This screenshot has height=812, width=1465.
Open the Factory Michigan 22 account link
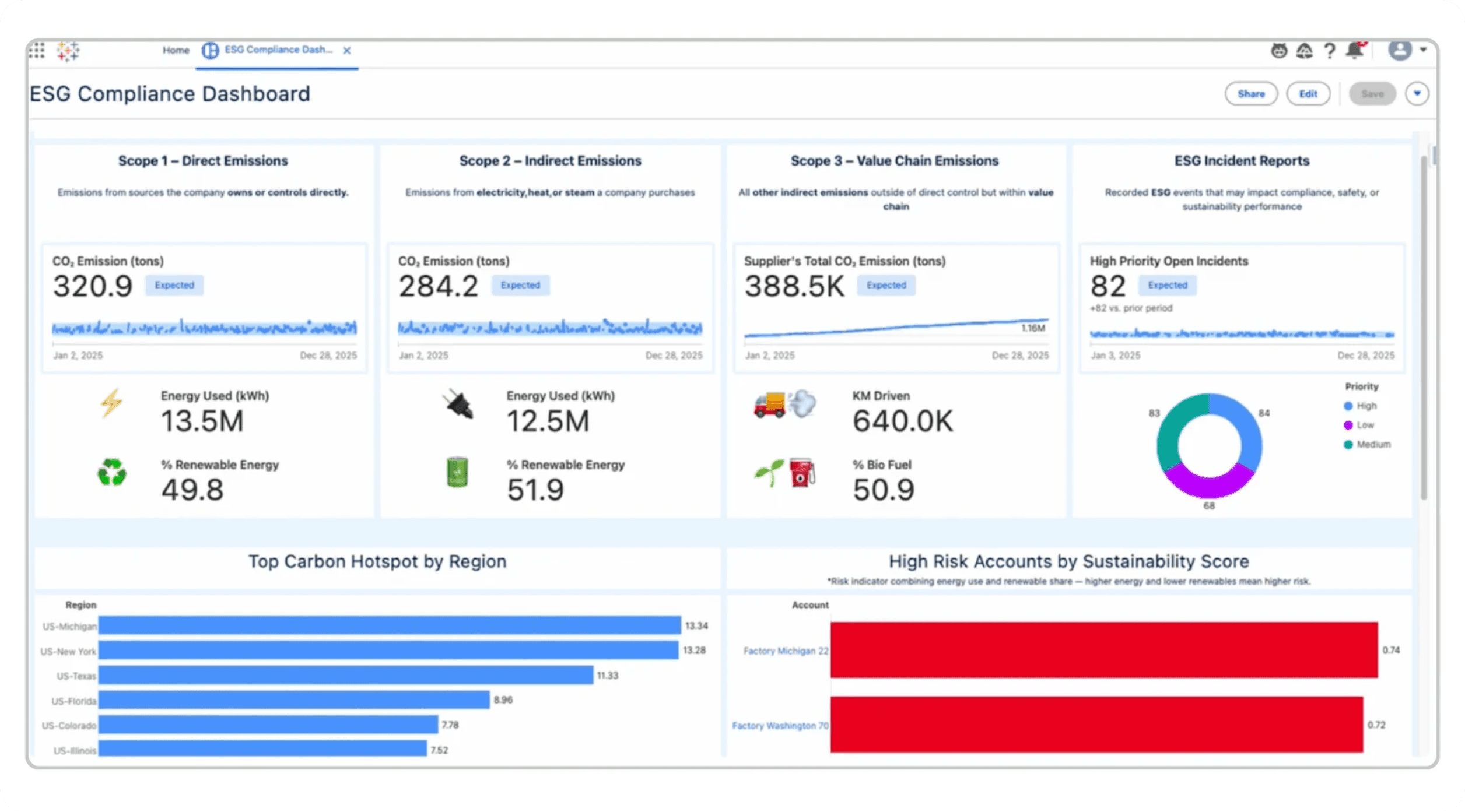(785, 651)
